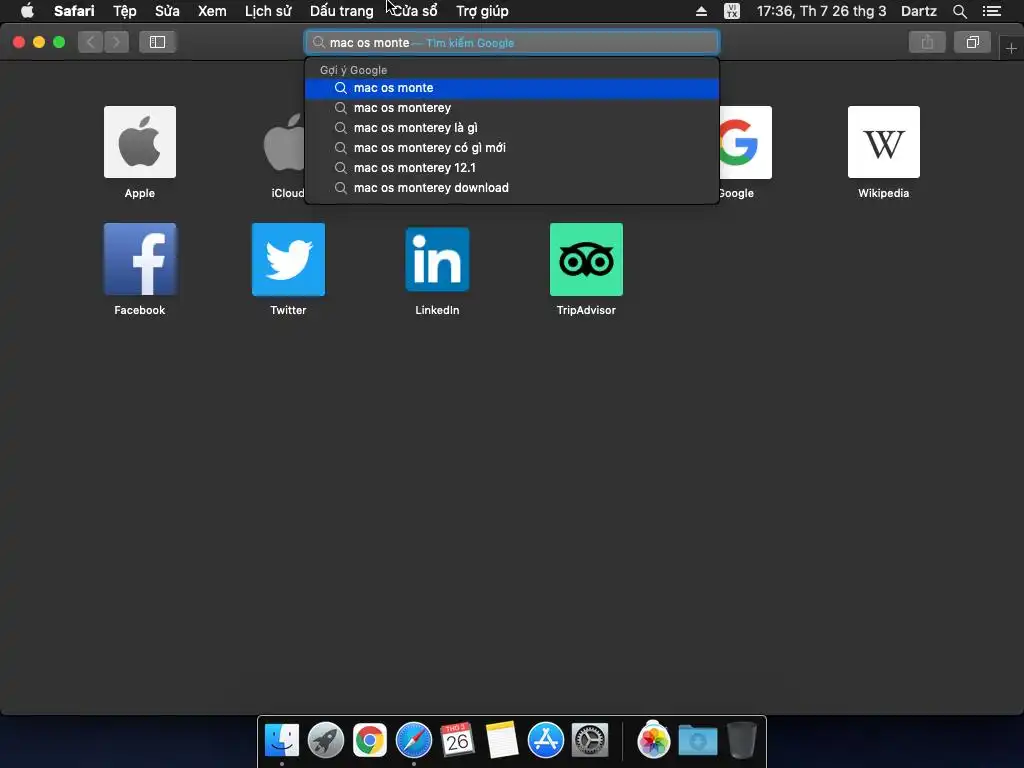Open Launchpad rocket icon in Dock
Viewport: 1024px width, 768px height.
(x=326, y=741)
